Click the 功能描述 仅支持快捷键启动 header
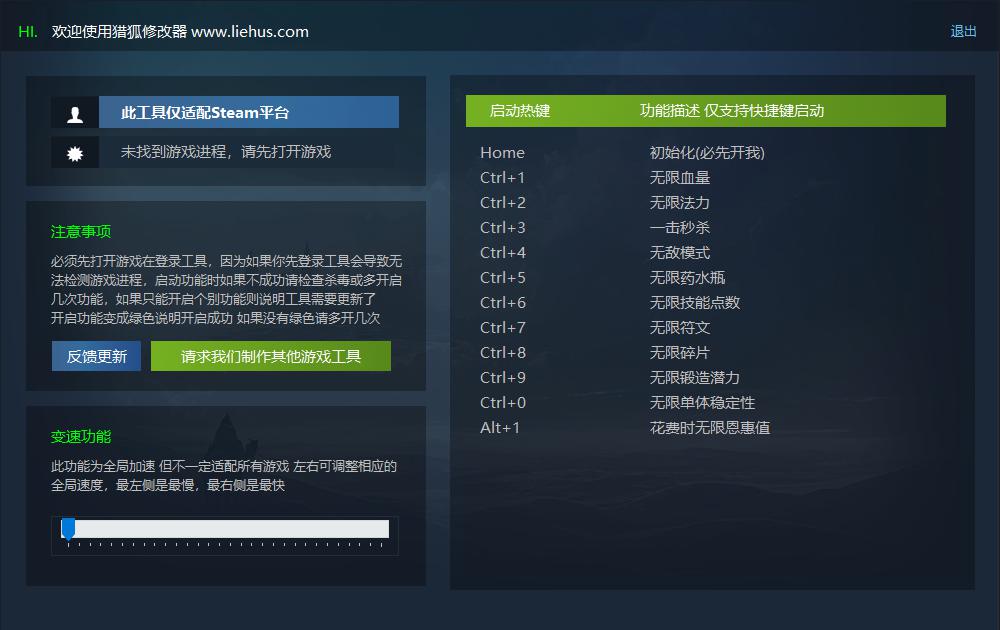Image resolution: width=1000 pixels, height=630 pixels. (732, 111)
